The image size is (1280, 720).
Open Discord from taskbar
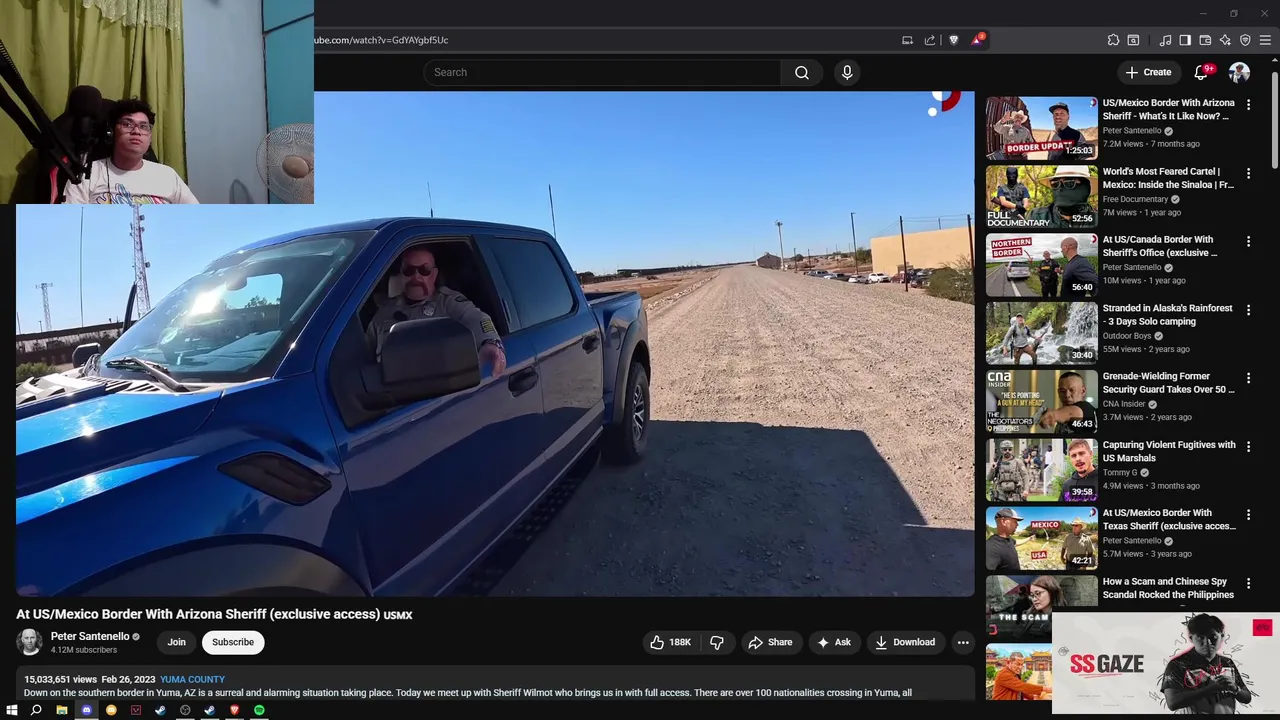(x=86, y=710)
